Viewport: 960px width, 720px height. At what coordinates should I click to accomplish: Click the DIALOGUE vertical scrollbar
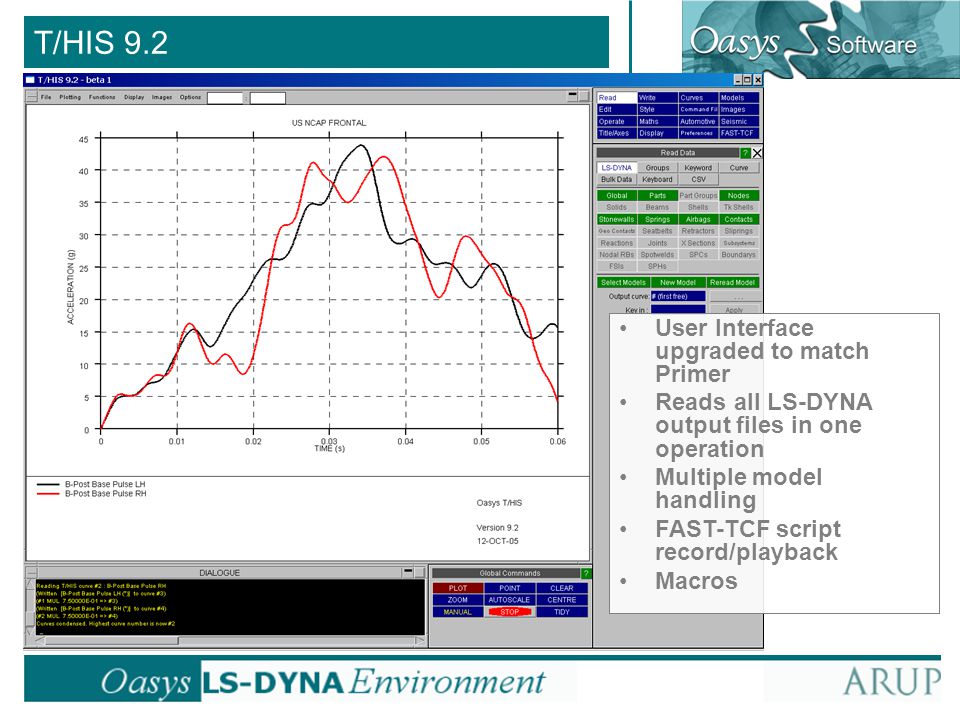tap(31, 607)
